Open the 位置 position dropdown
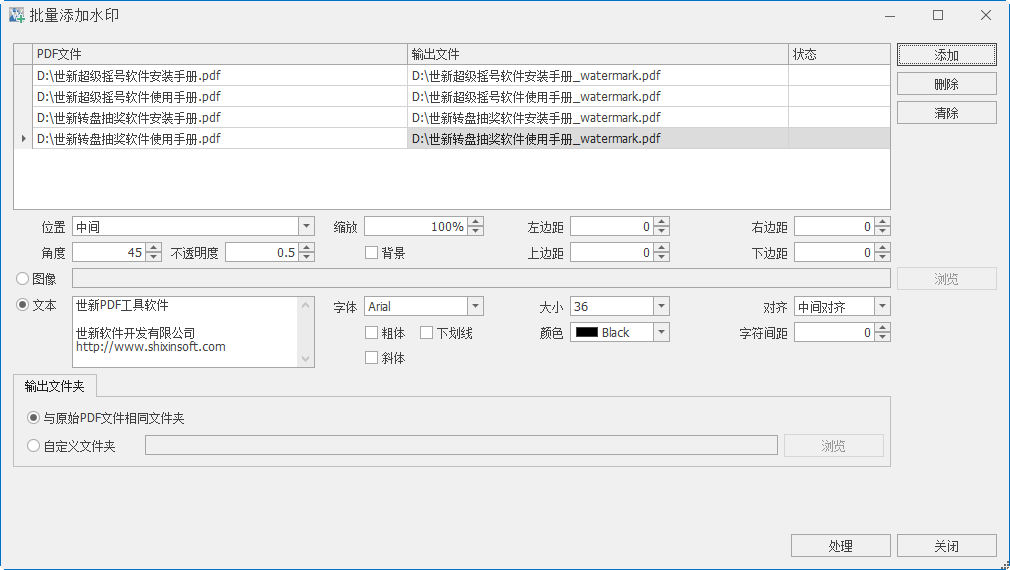The width and height of the screenshot is (1010, 570). 307,226
